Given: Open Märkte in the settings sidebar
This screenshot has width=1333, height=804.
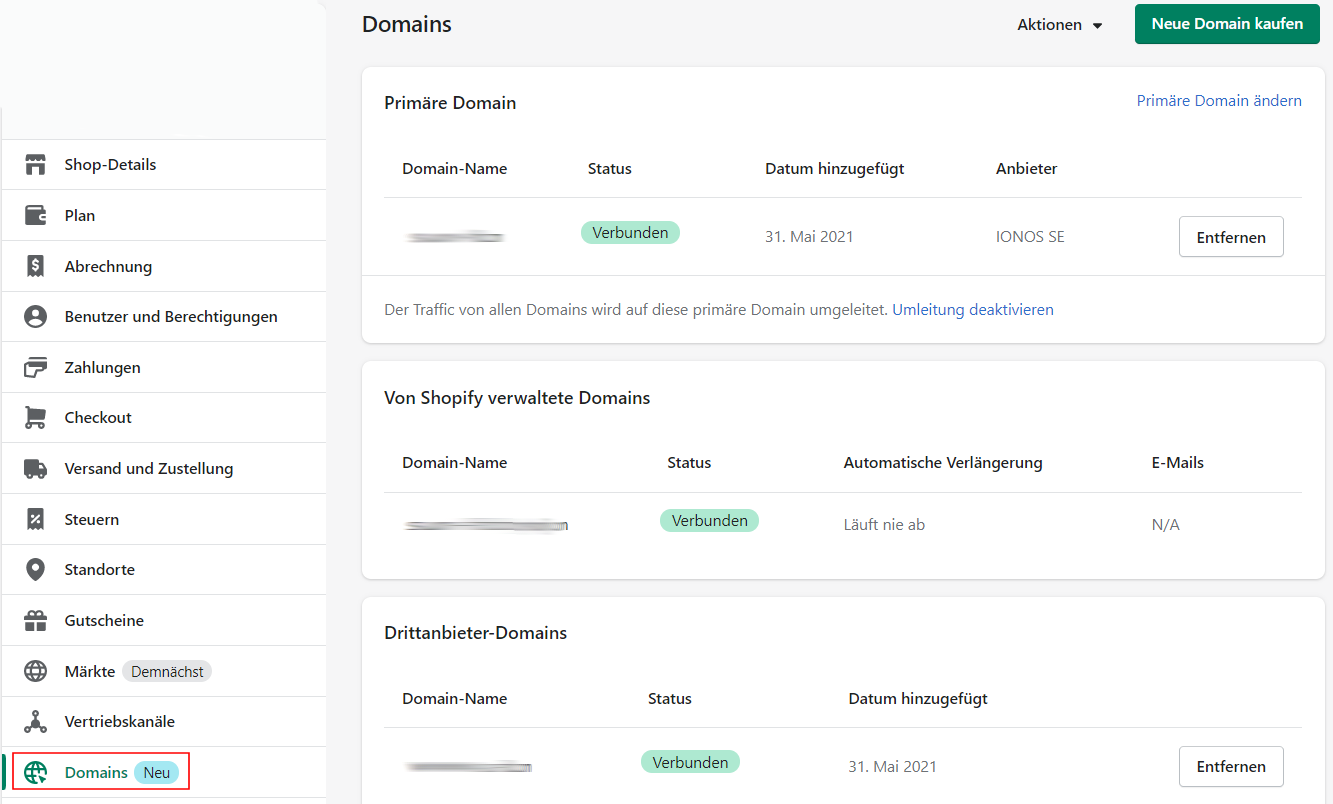Looking at the screenshot, I should (x=90, y=672).
